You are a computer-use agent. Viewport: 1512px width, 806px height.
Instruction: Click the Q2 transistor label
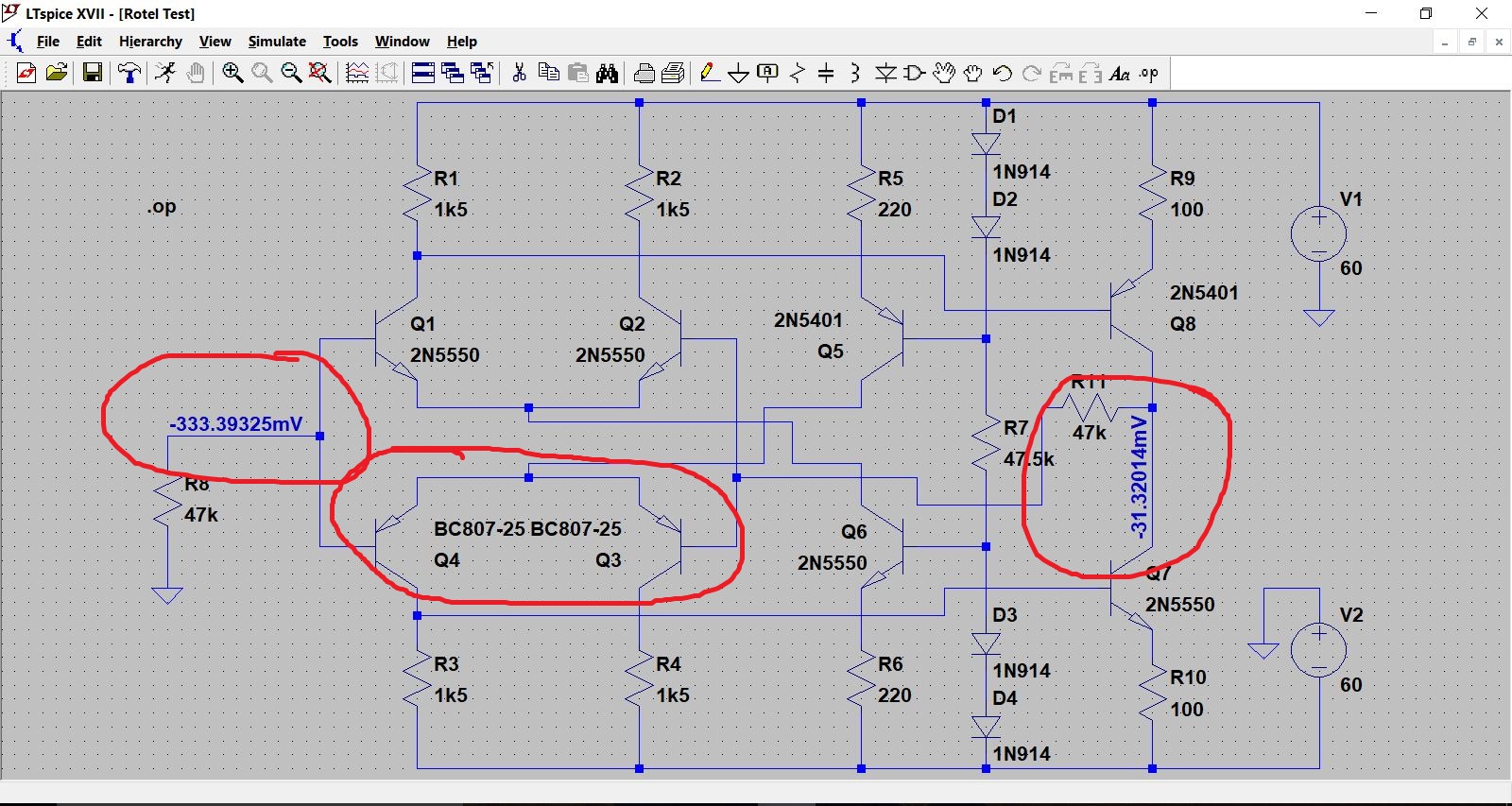tap(632, 324)
